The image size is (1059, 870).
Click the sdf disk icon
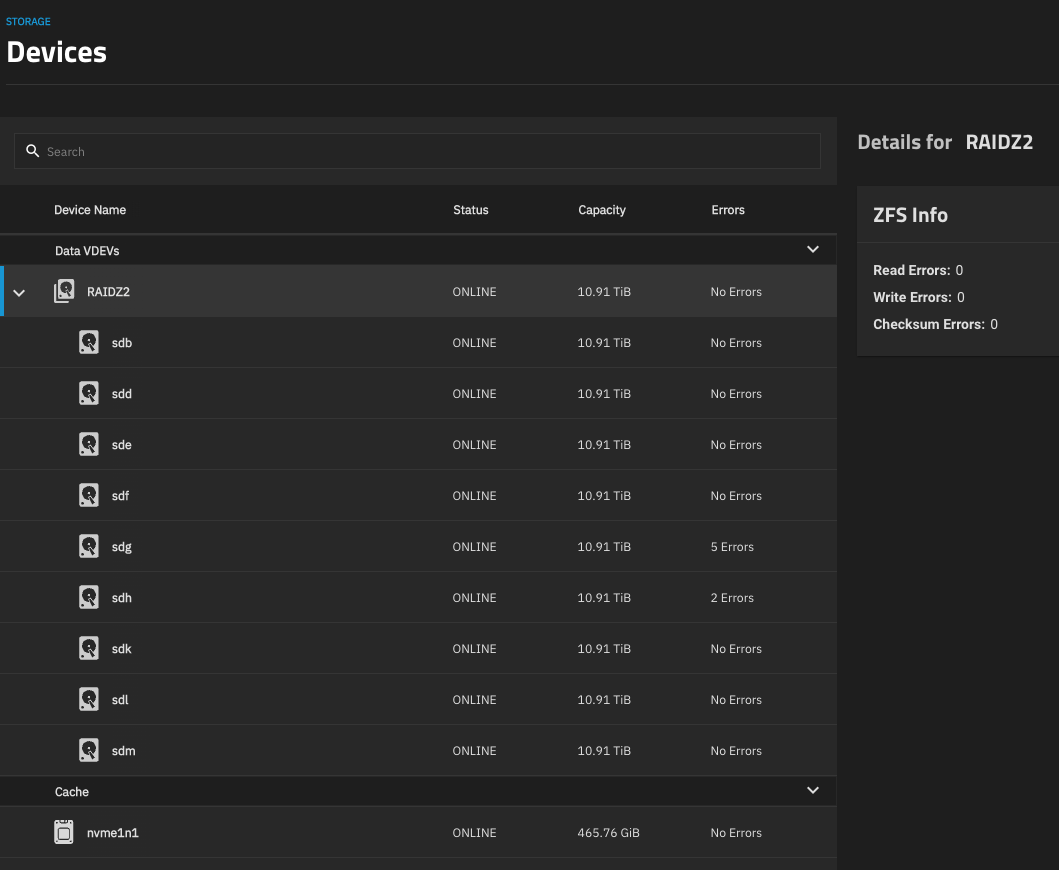[x=88, y=495]
